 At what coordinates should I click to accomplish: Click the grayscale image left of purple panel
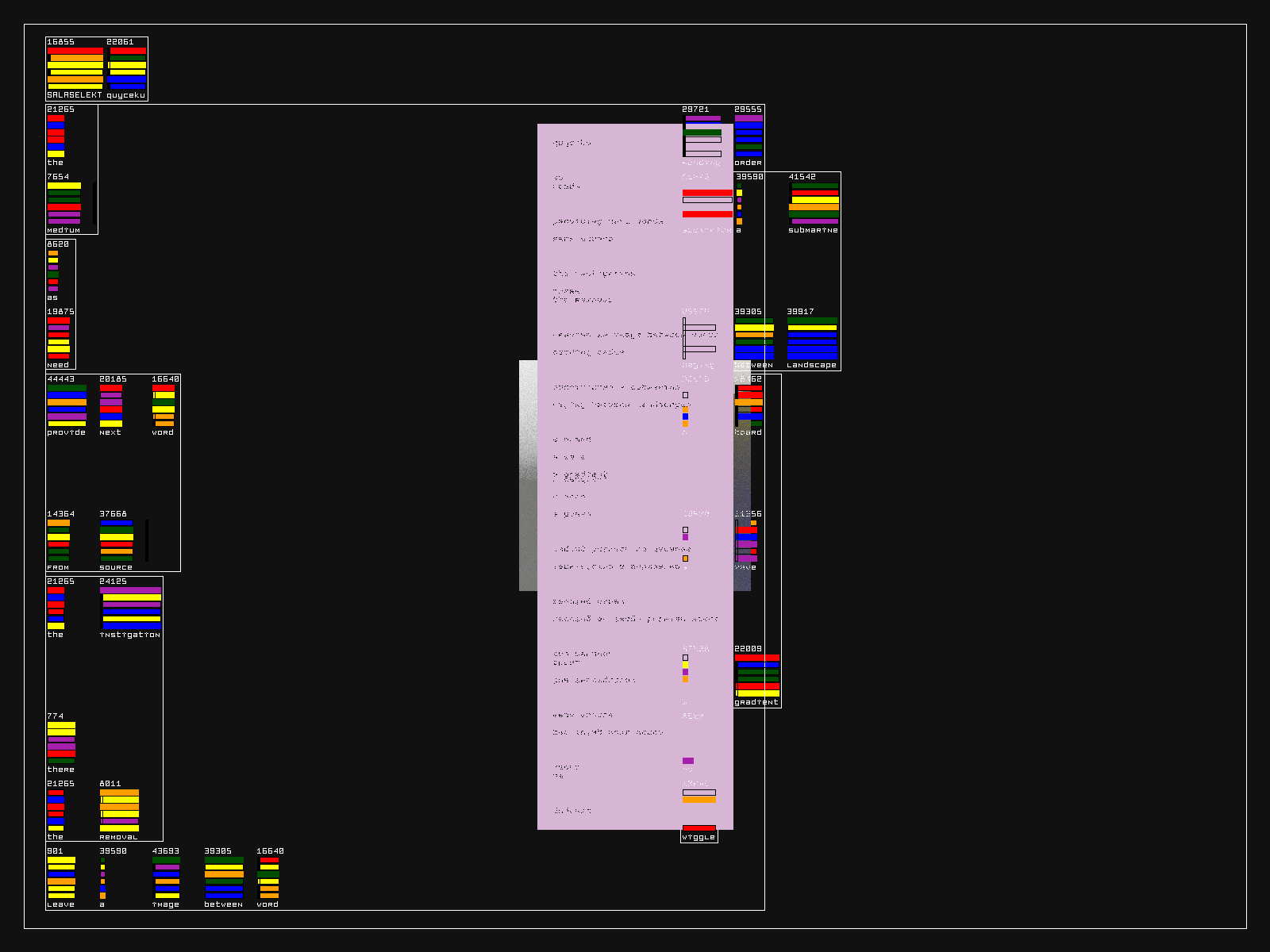click(x=528, y=476)
